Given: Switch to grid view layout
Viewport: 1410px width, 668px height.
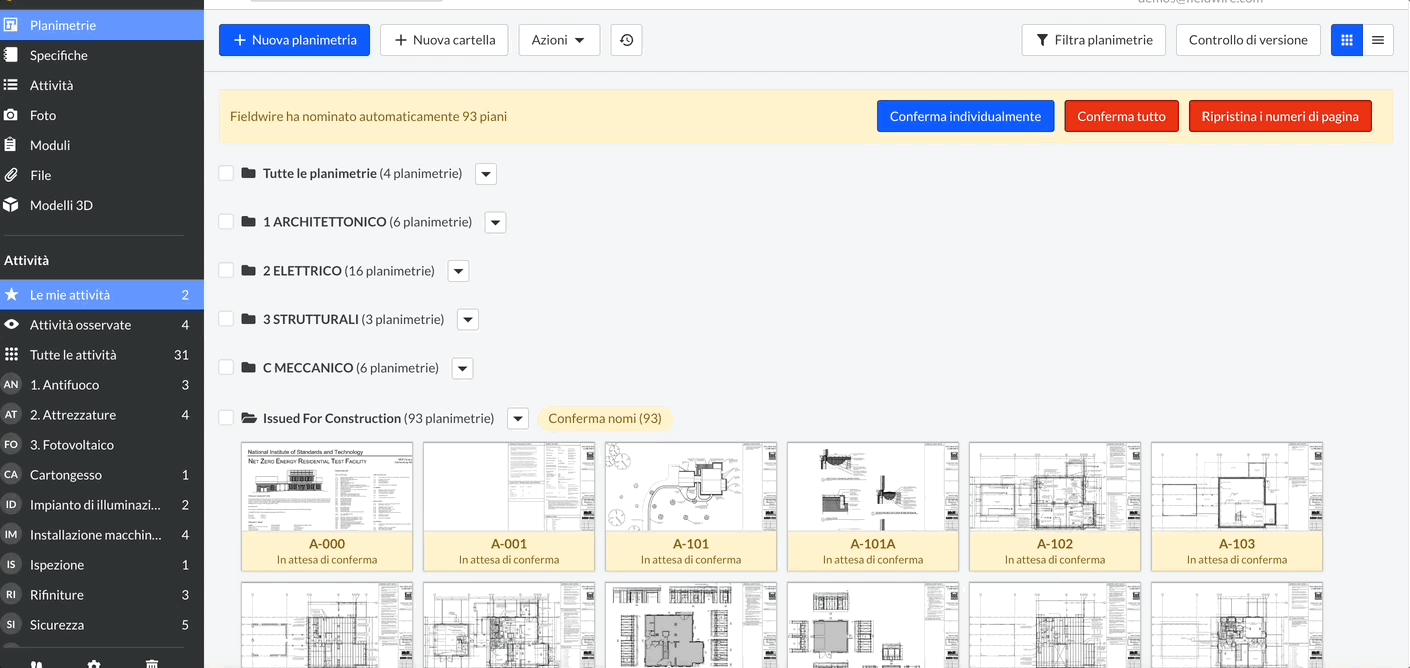Looking at the screenshot, I should (x=1347, y=40).
